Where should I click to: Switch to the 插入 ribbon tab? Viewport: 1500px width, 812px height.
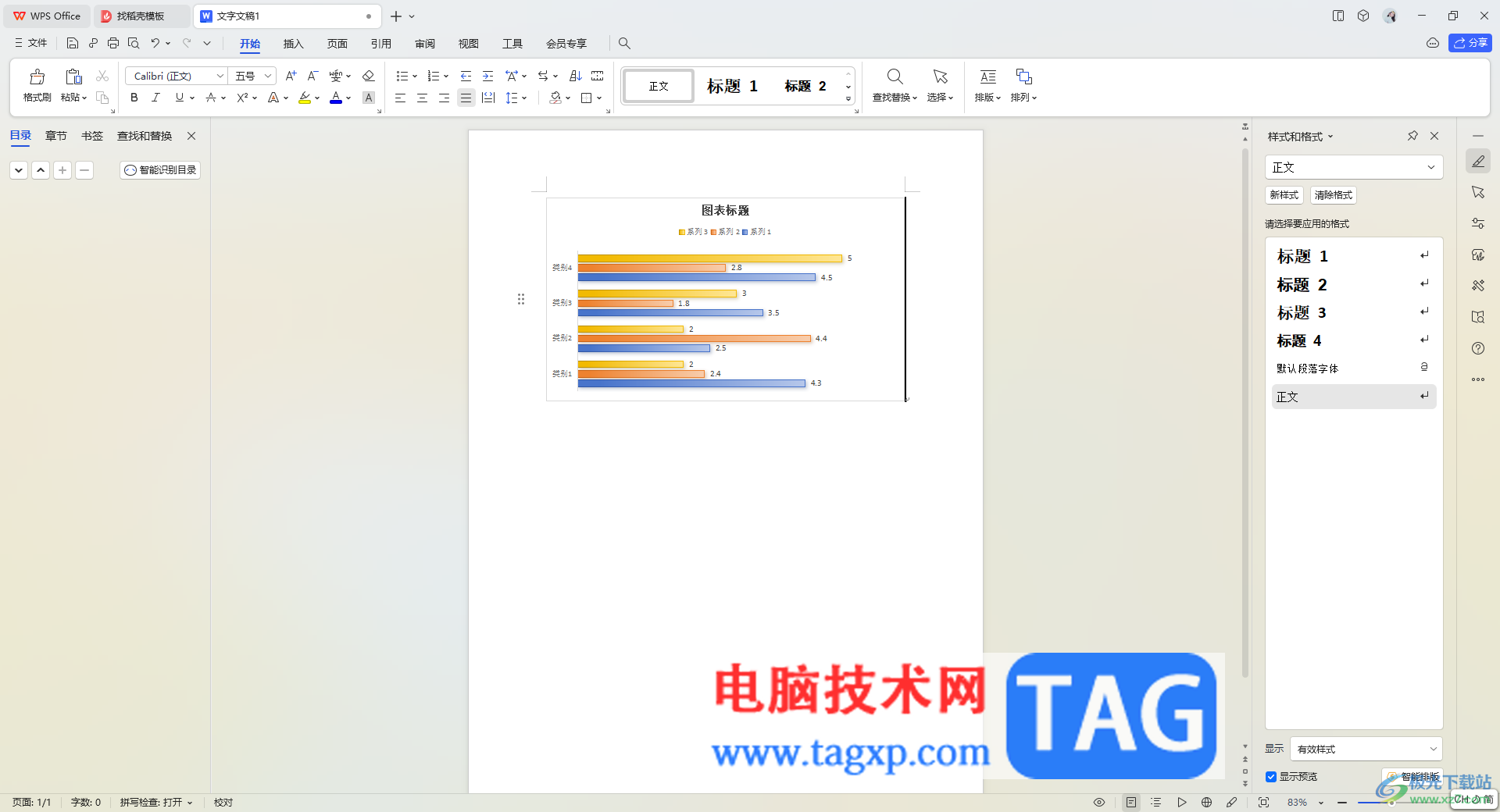click(x=293, y=44)
